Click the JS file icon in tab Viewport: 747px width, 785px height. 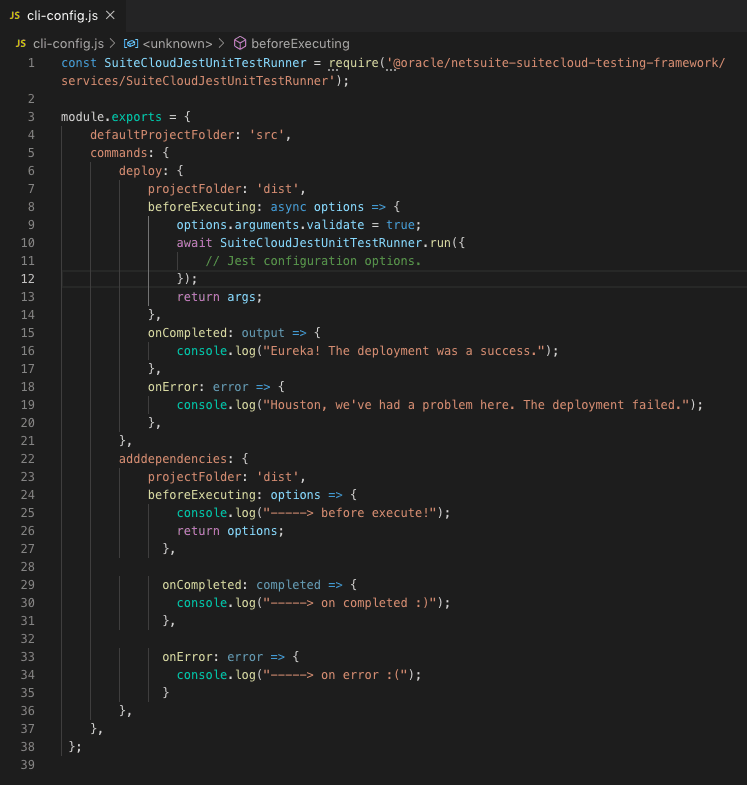tap(15, 16)
